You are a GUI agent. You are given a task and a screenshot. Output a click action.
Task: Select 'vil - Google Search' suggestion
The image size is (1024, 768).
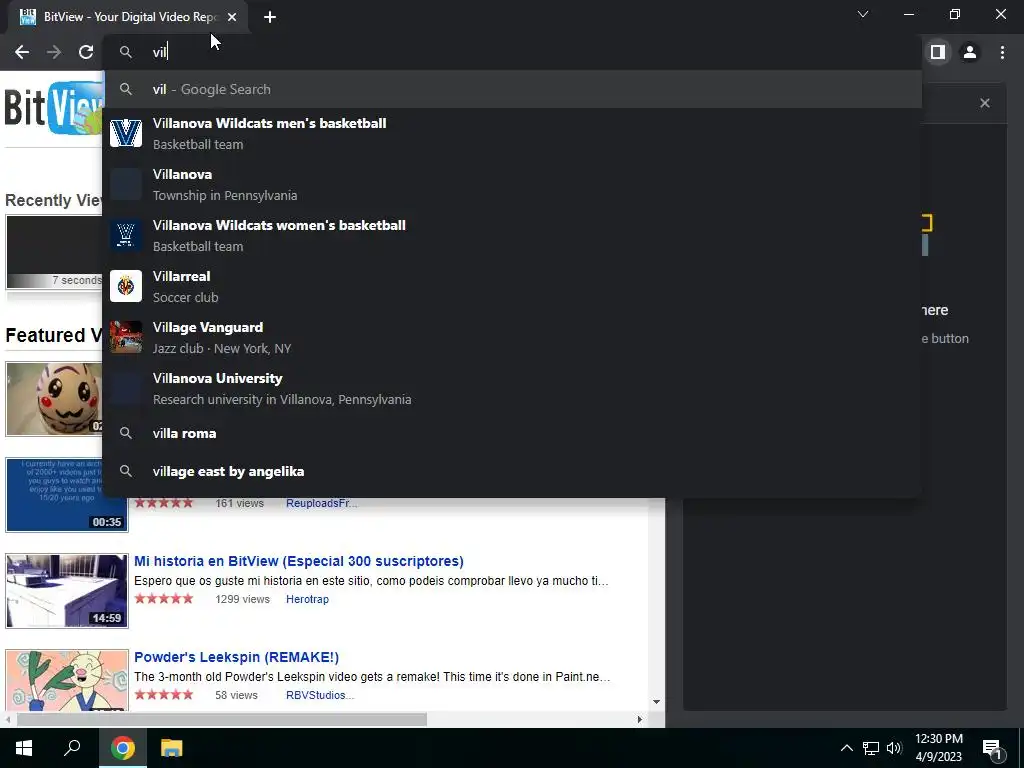pos(512,89)
